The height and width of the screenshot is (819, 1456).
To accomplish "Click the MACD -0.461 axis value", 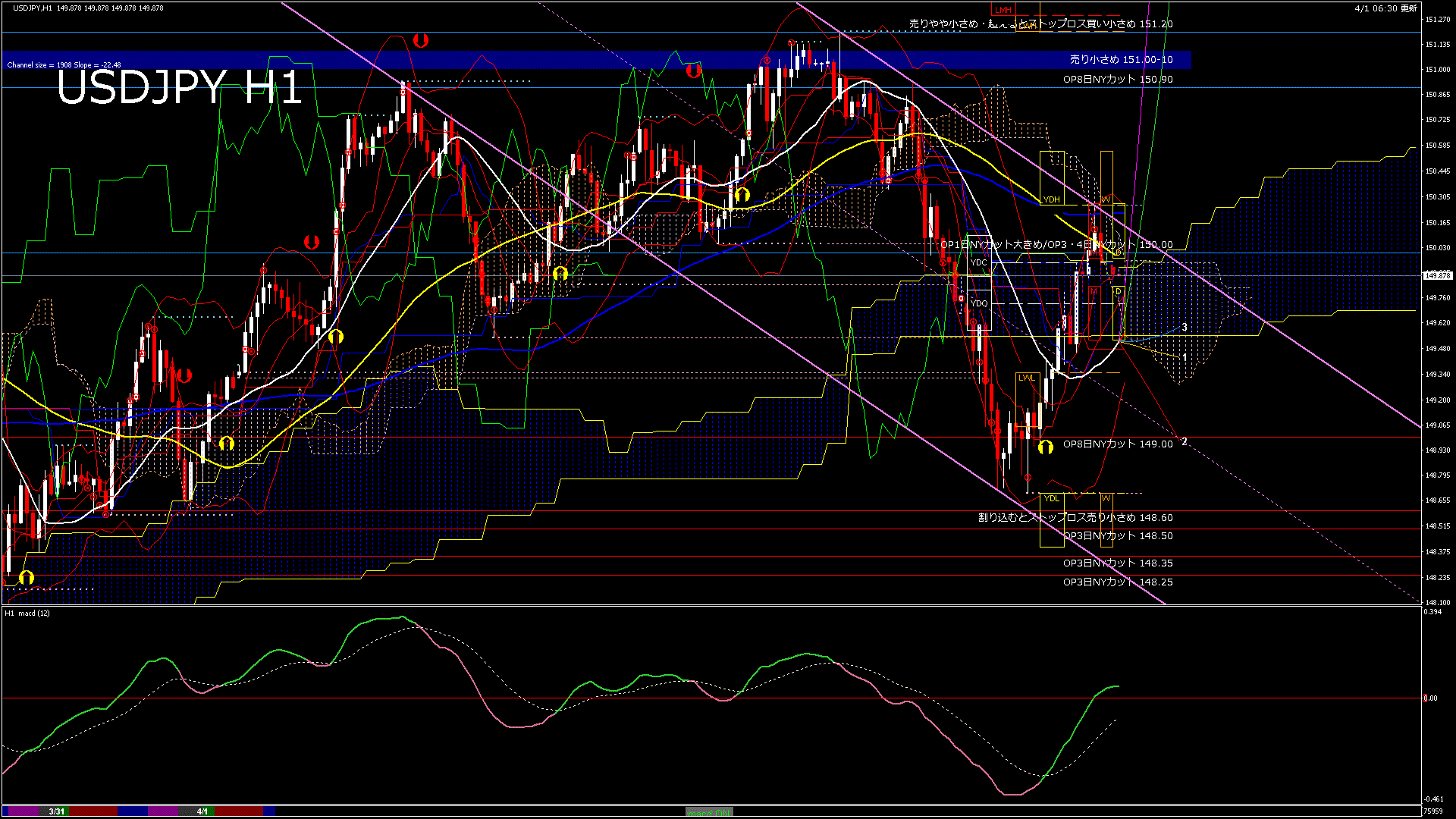I will [x=1434, y=799].
